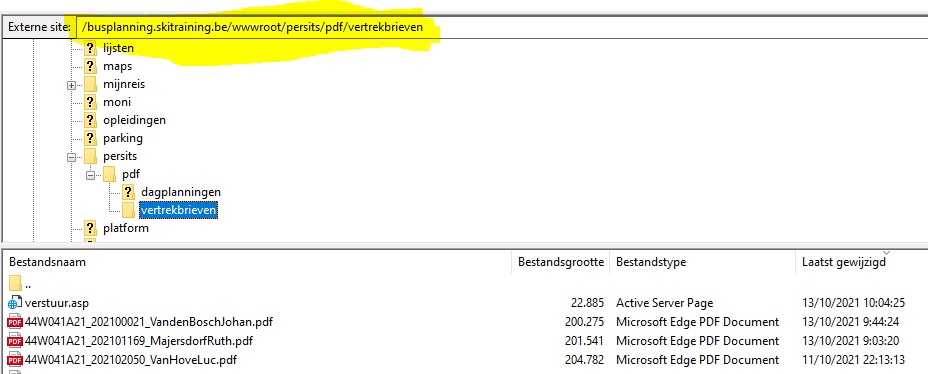Select the mijnreis folder label
The width and height of the screenshot is (928, 374).
click(124, 84)
